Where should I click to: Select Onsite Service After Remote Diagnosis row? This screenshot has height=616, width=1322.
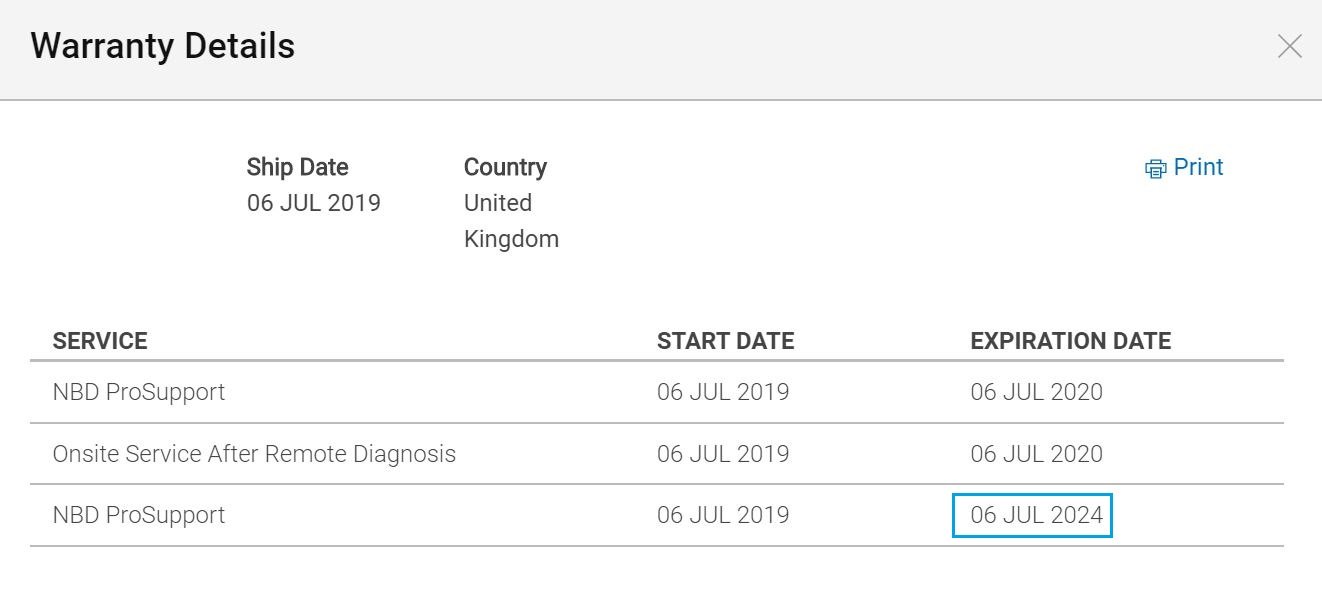(657, 454)
